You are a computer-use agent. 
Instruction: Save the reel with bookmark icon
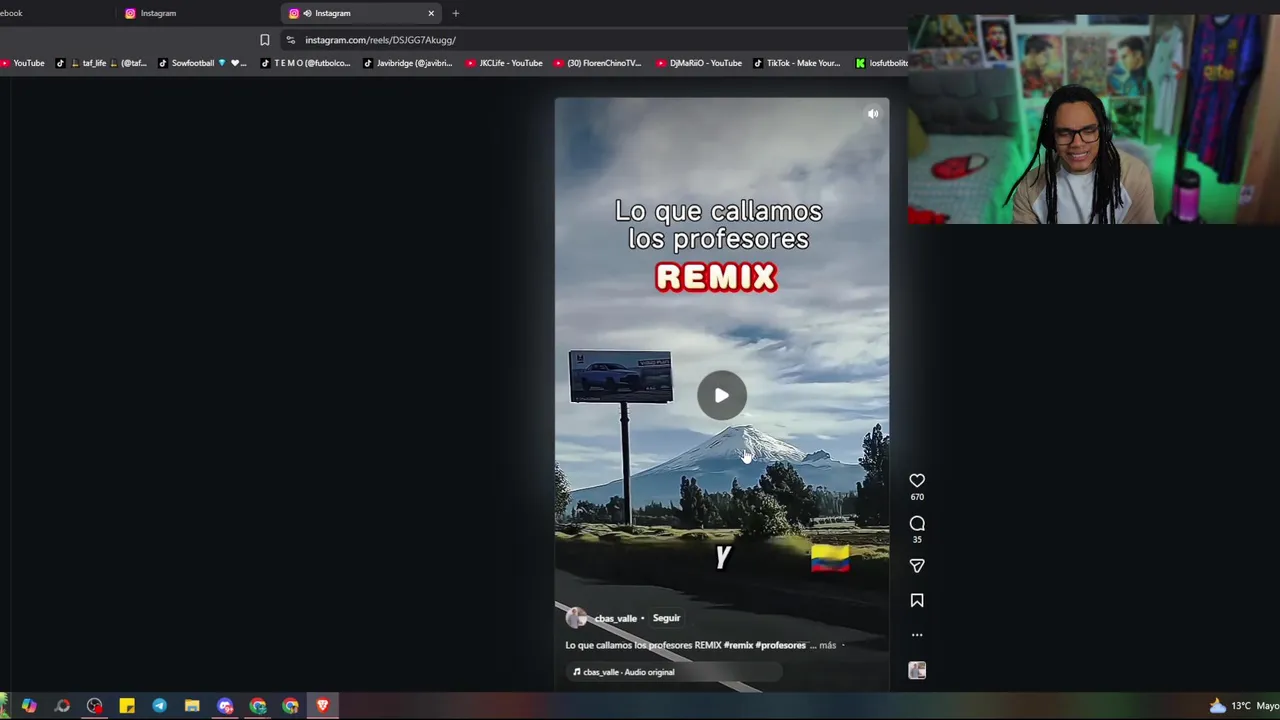pos(917,600)
